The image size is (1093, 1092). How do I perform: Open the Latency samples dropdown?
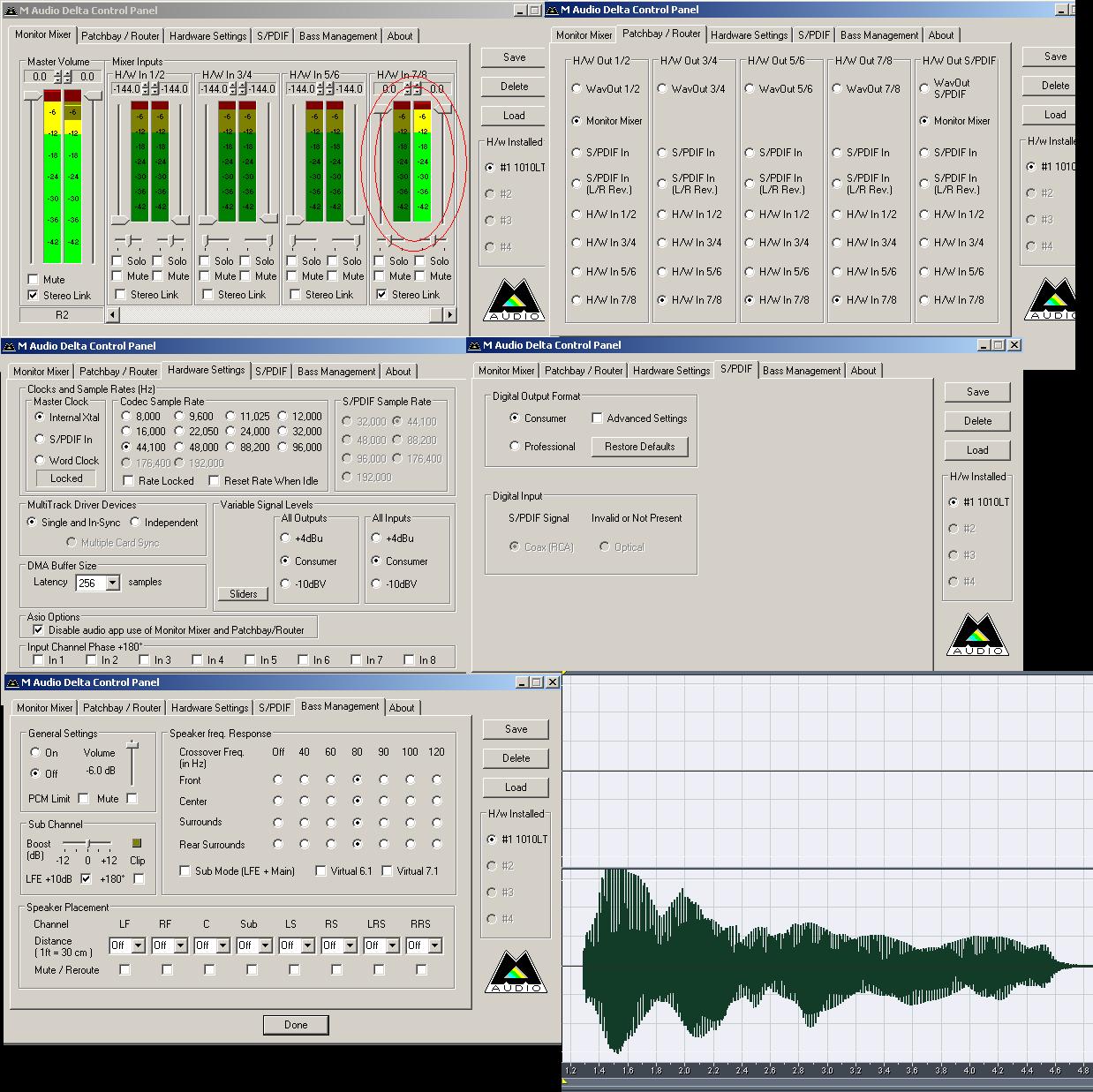tap(112, 583)
